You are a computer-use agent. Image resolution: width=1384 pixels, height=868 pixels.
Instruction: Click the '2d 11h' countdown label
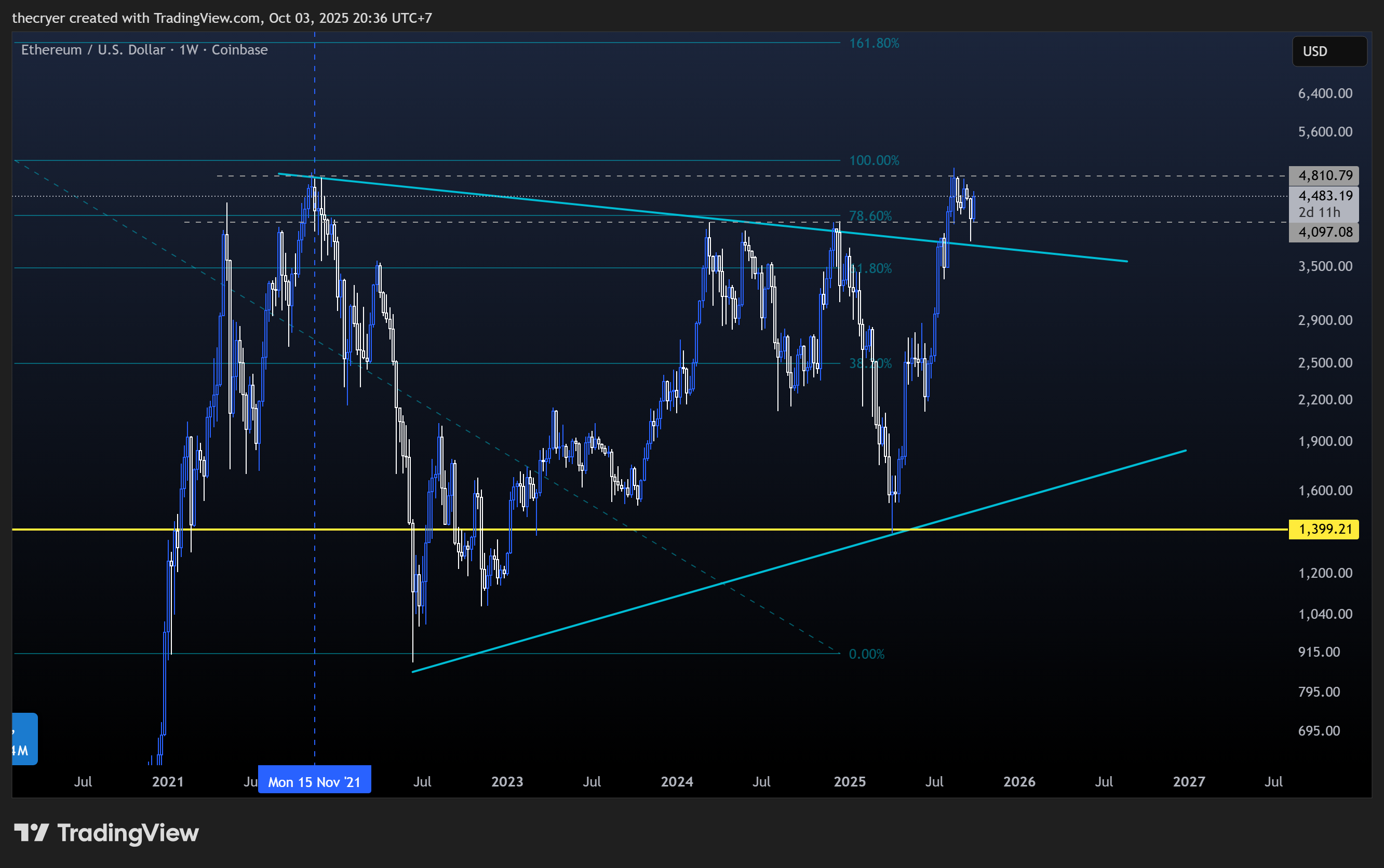pos(1319,212)
